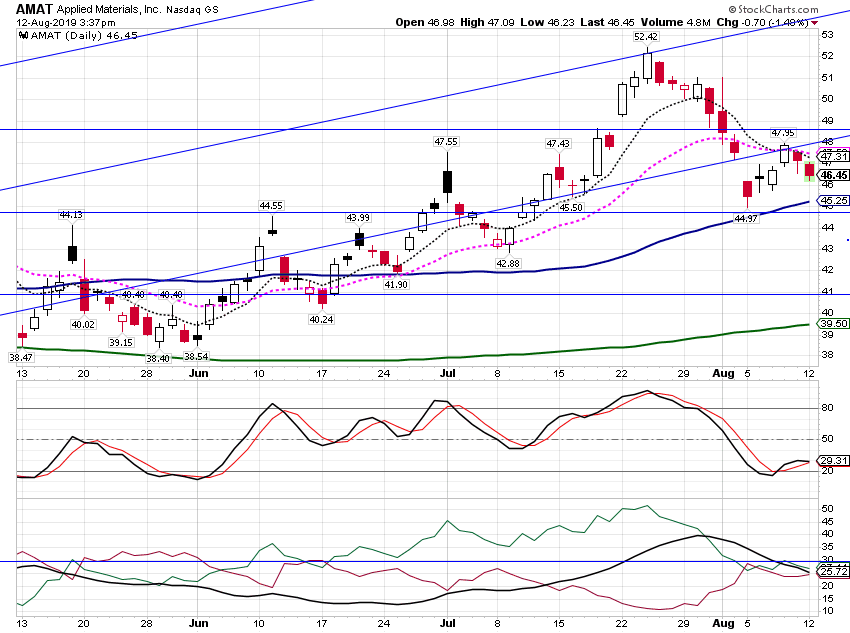Viewport: 850px width, 633px height.
Task: Click the 42.88 low price label
Action: pos(507,263)
